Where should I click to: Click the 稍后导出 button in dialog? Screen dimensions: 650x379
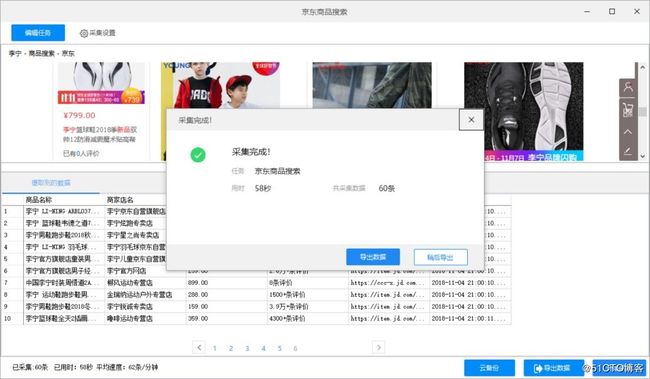tap(440, 258)
